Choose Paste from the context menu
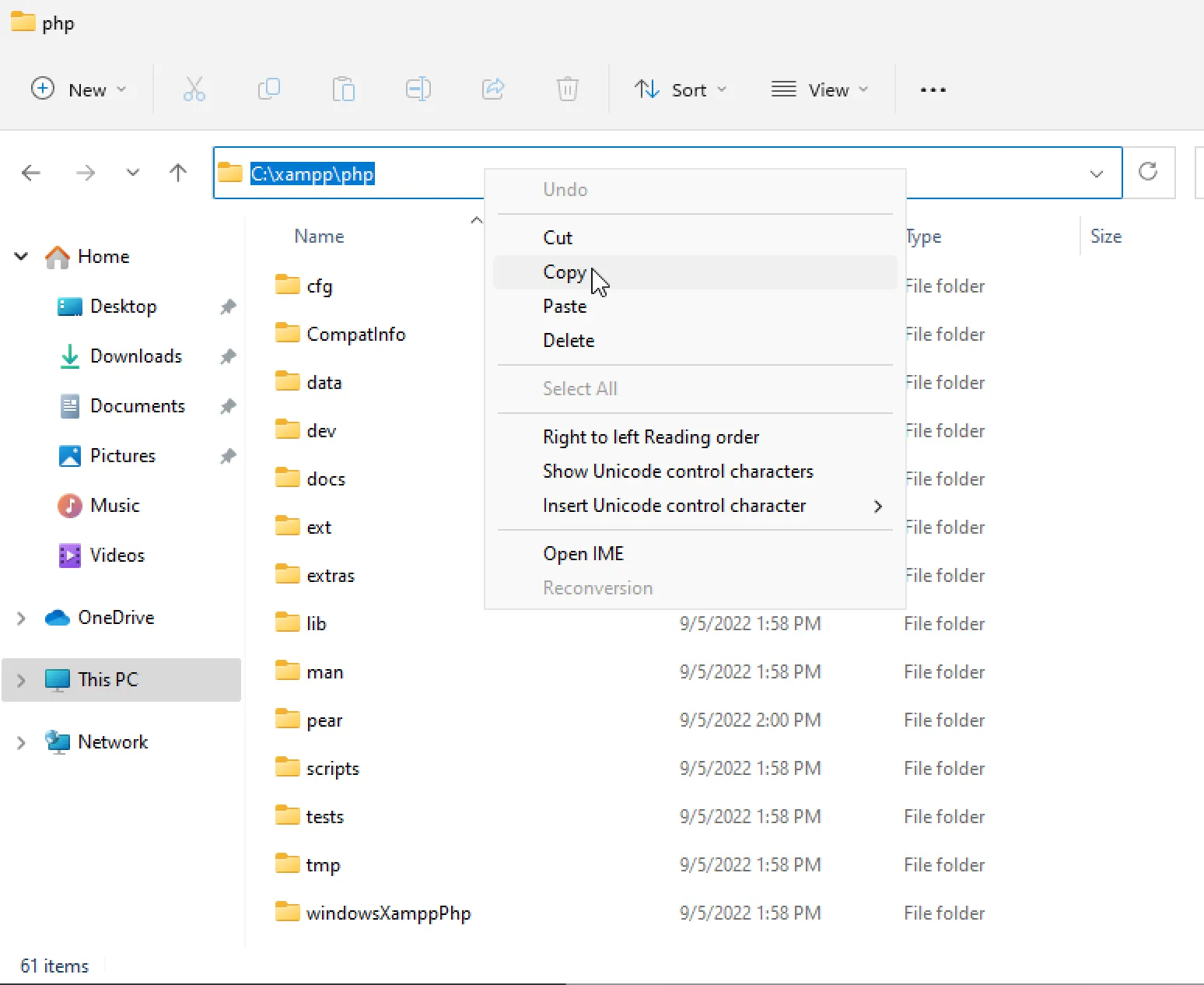 coord(695,307)
